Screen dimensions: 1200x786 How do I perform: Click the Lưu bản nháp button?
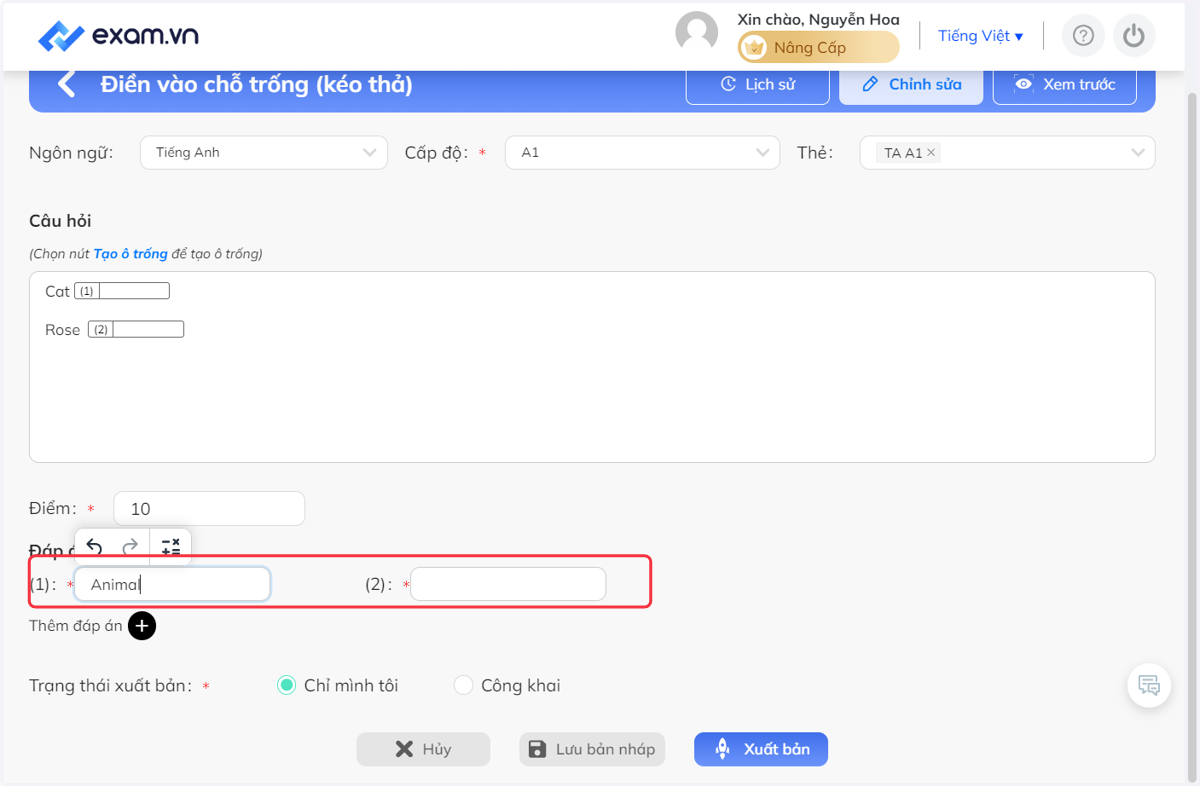(592, 749)
